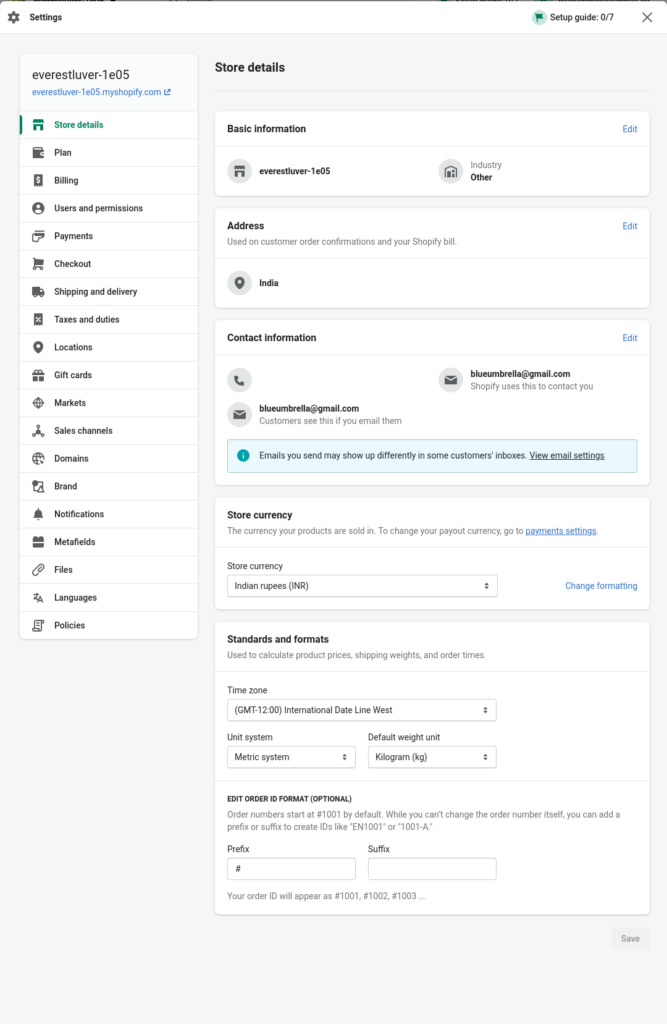This screenshot has height=1024, width=667.
Task: Click Change formatting link
Action: click(x=601, y=586)
